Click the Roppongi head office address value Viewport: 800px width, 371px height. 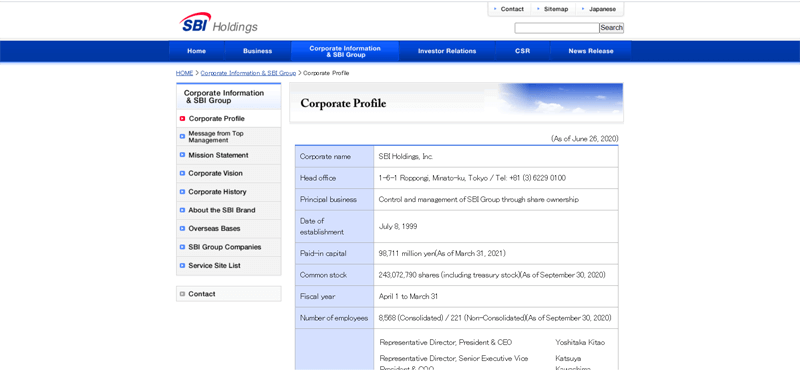[472, 178]
